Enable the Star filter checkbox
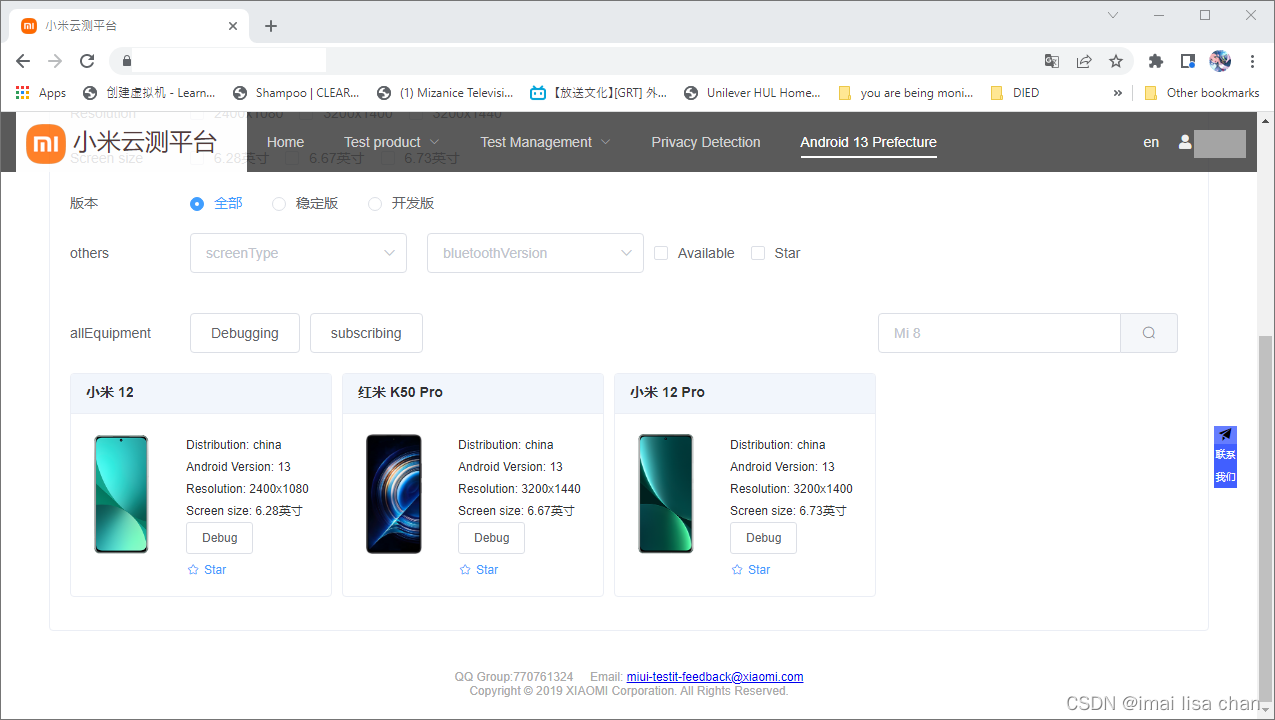 [758, 253]
